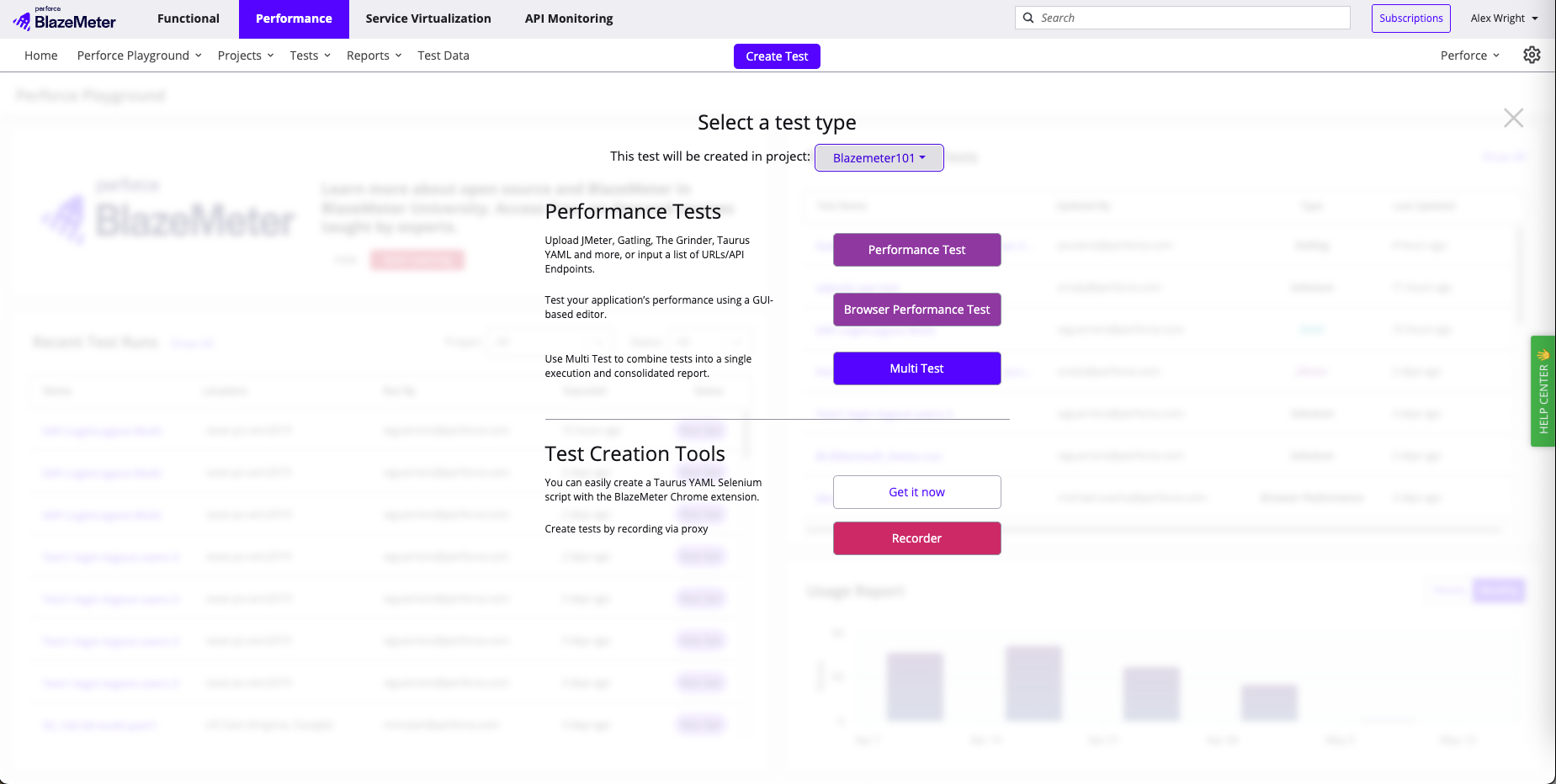Viewport: 1556px width, 784px height.
Task: Select the Performance Test option
Action: pyautogui.click(x=916, y=250)
